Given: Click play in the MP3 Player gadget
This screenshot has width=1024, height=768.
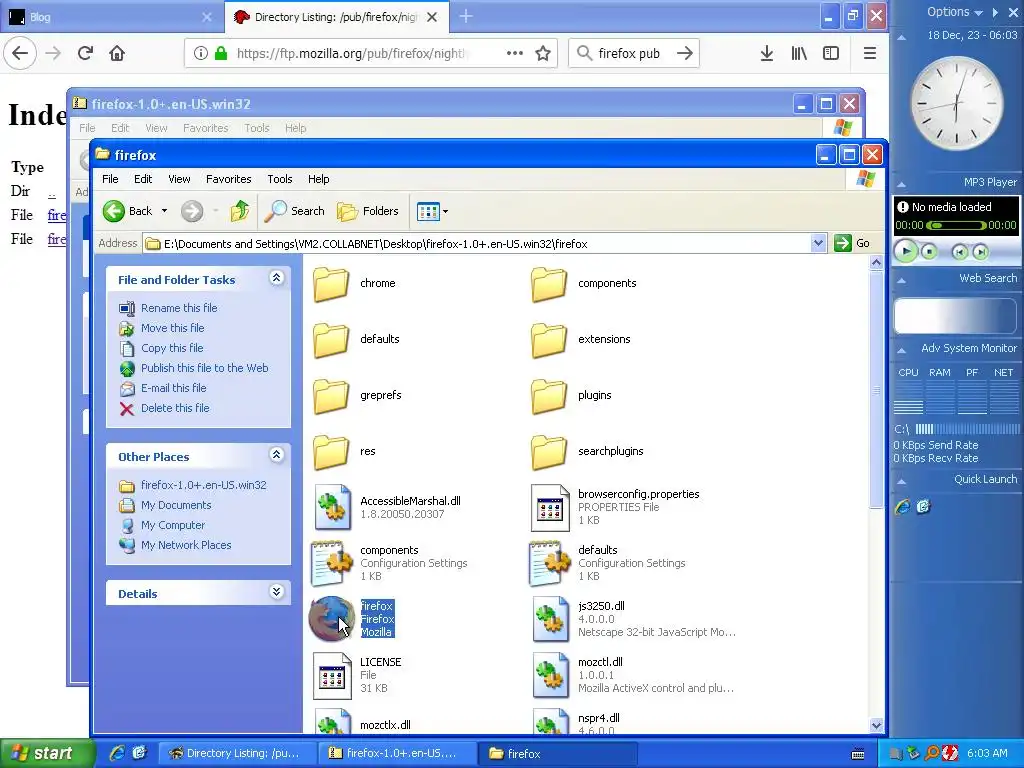Looking at the screenshot, I should pos(906,251).
